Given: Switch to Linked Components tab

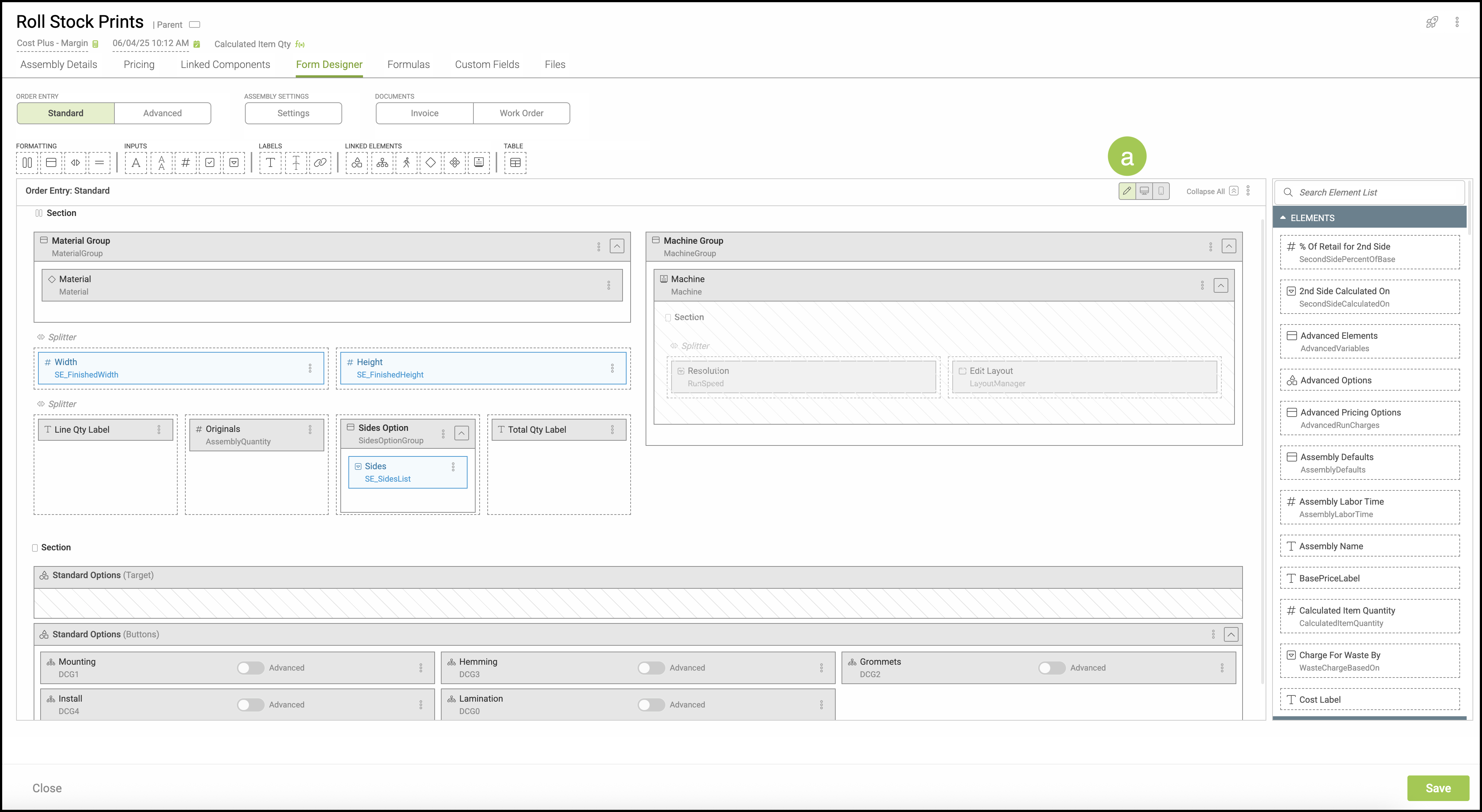Looking at the screenshot, I should [225, 64].
